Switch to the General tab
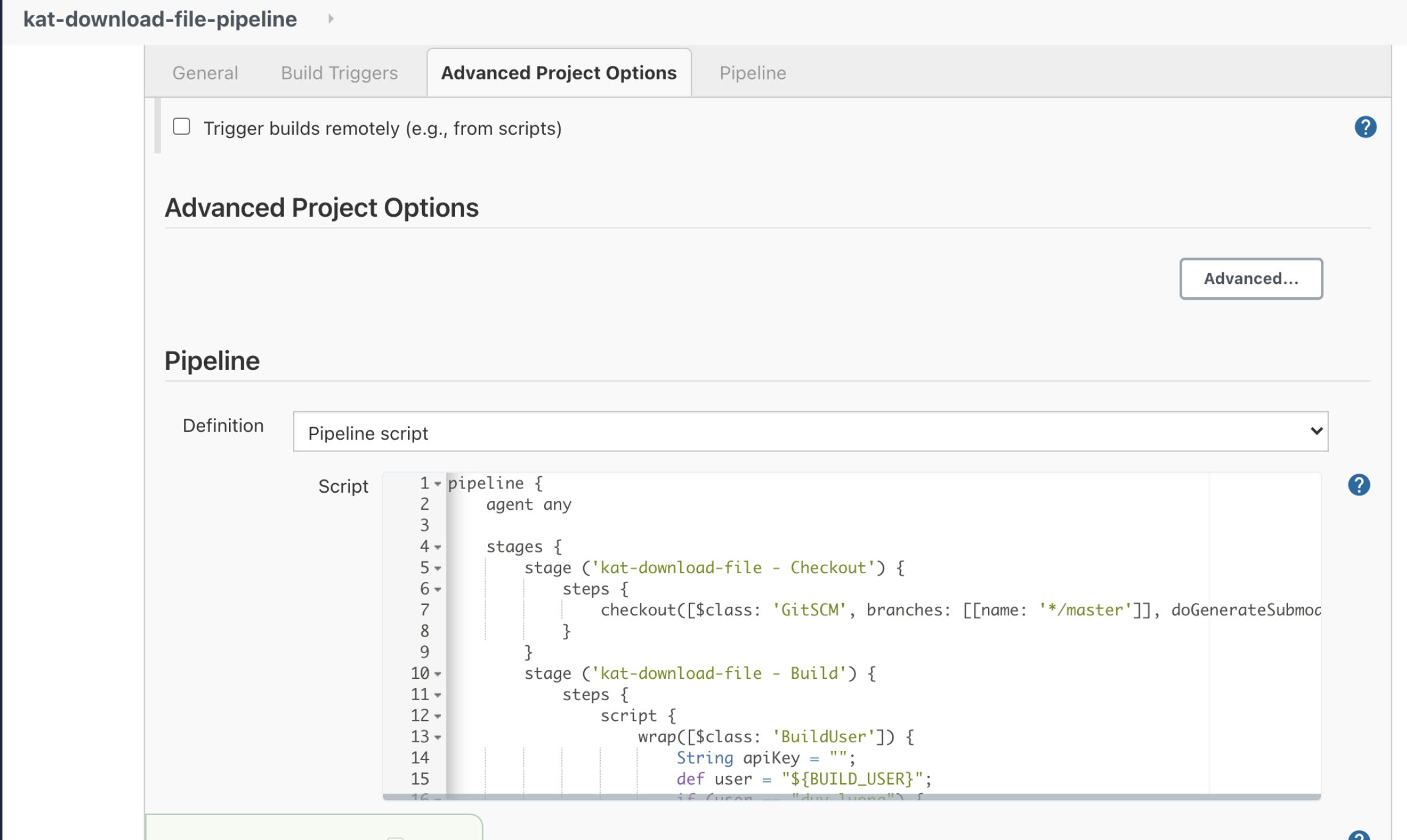The image size is (1407, 840). (x=205, y=73)
